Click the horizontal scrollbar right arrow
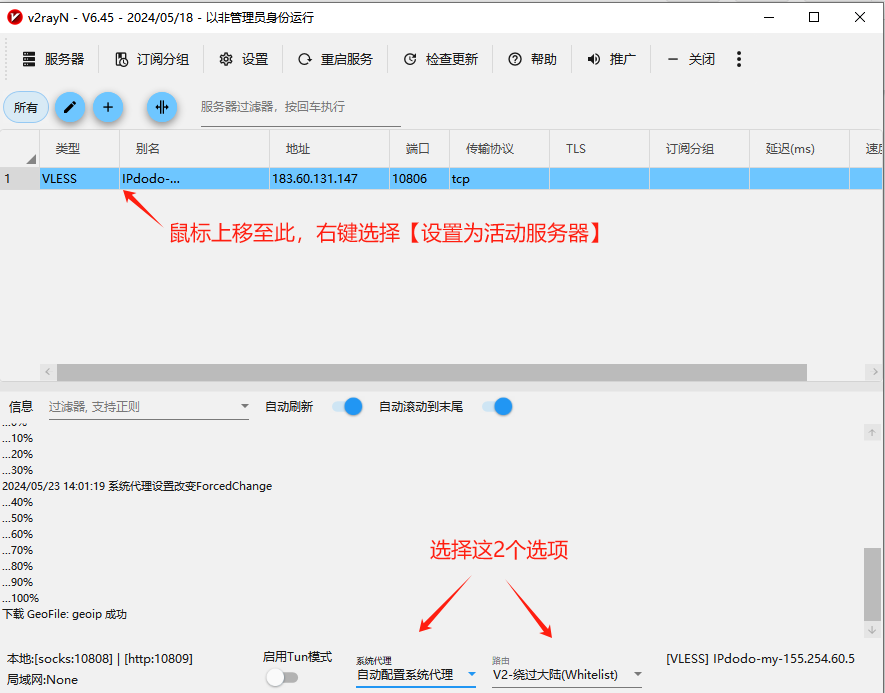885x693 pixels. (874, 372)
